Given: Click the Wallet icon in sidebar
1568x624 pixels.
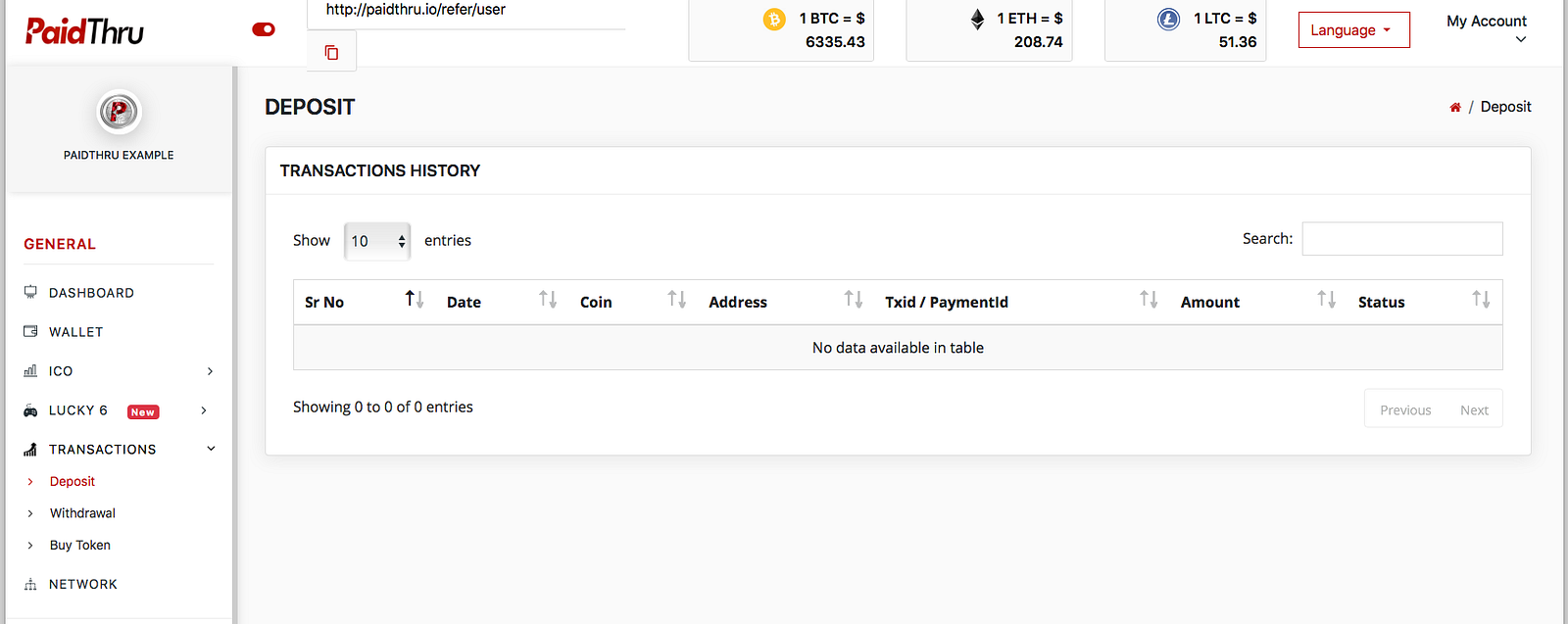Looking at the screenshot, I should pos(30,331).
